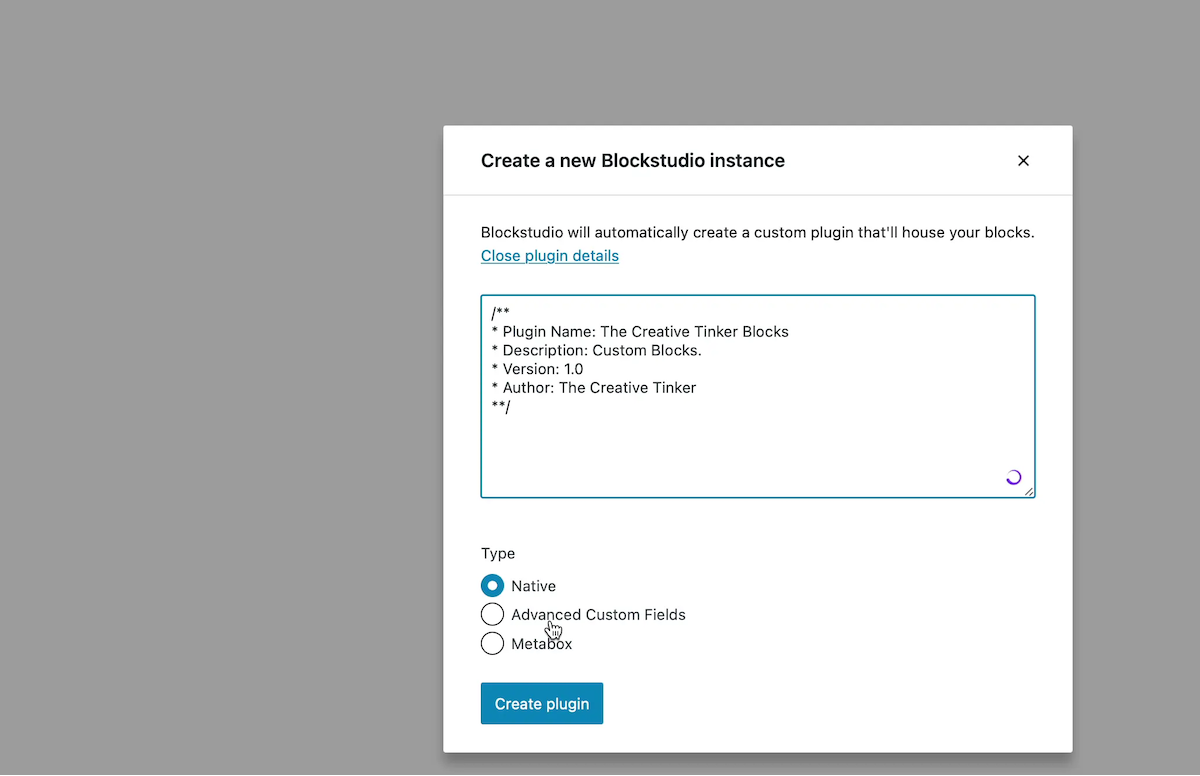Select the Native type radio button
The width and height of the screenshot is (1200, 776).
tap(492, 585)
